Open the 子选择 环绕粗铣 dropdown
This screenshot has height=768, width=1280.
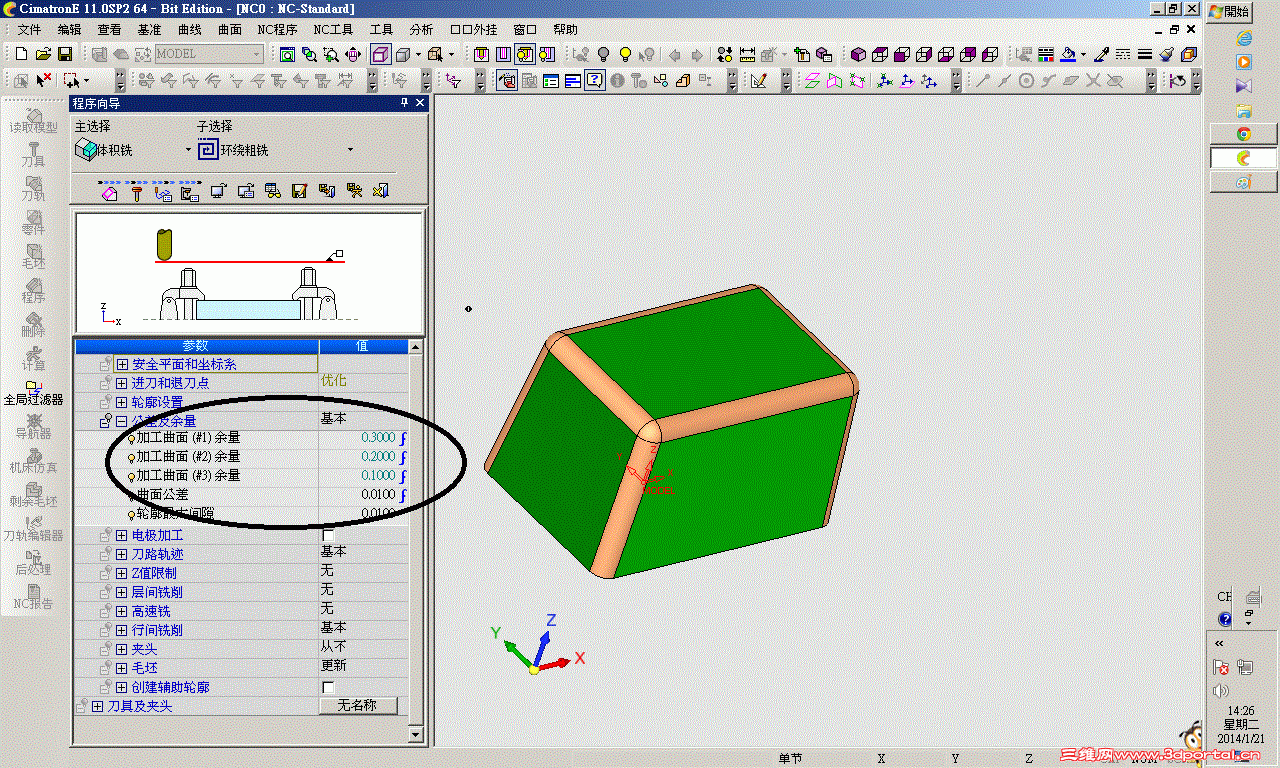coord(350,150)
